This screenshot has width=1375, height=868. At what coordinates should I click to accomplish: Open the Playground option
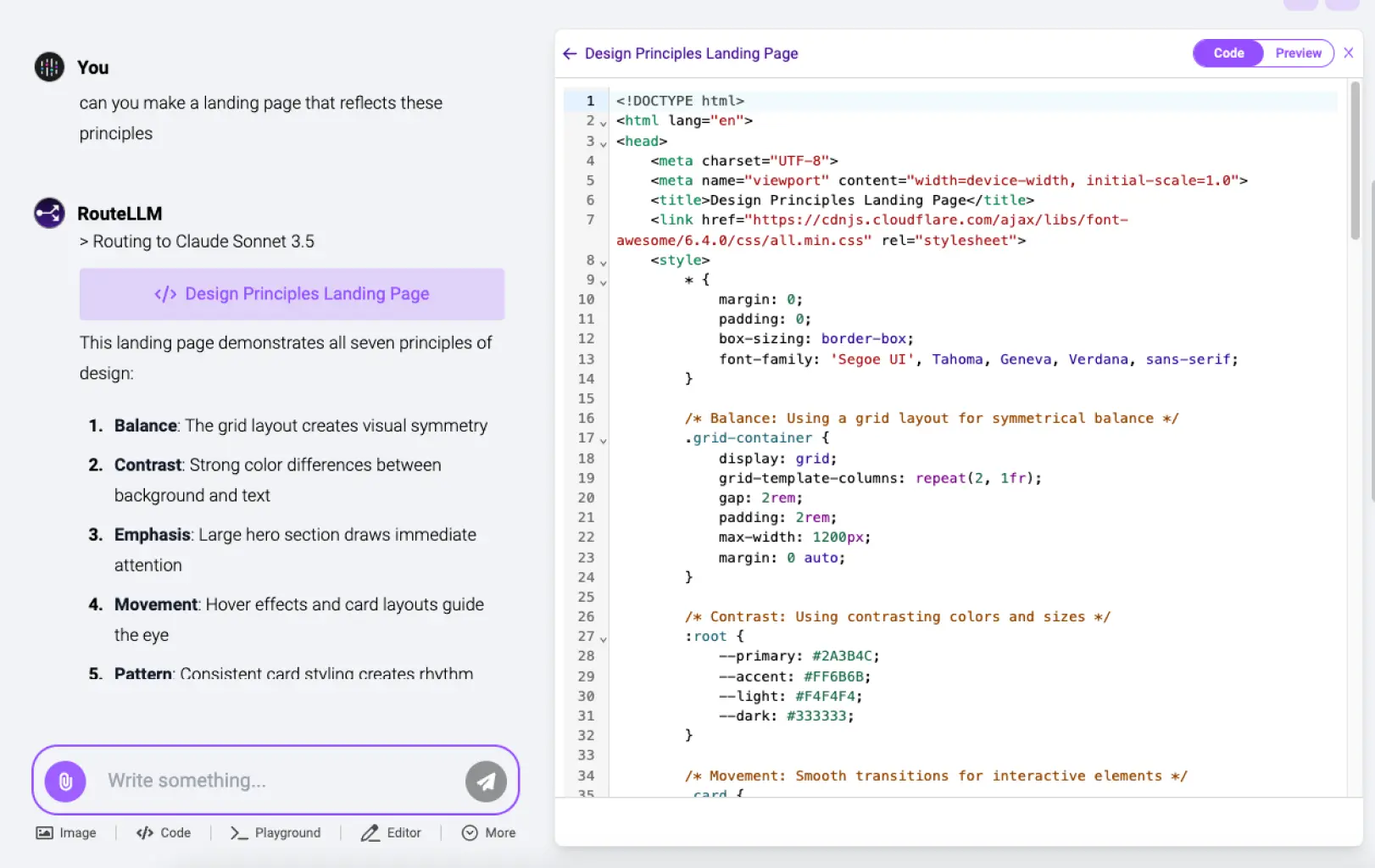(276, 833)
